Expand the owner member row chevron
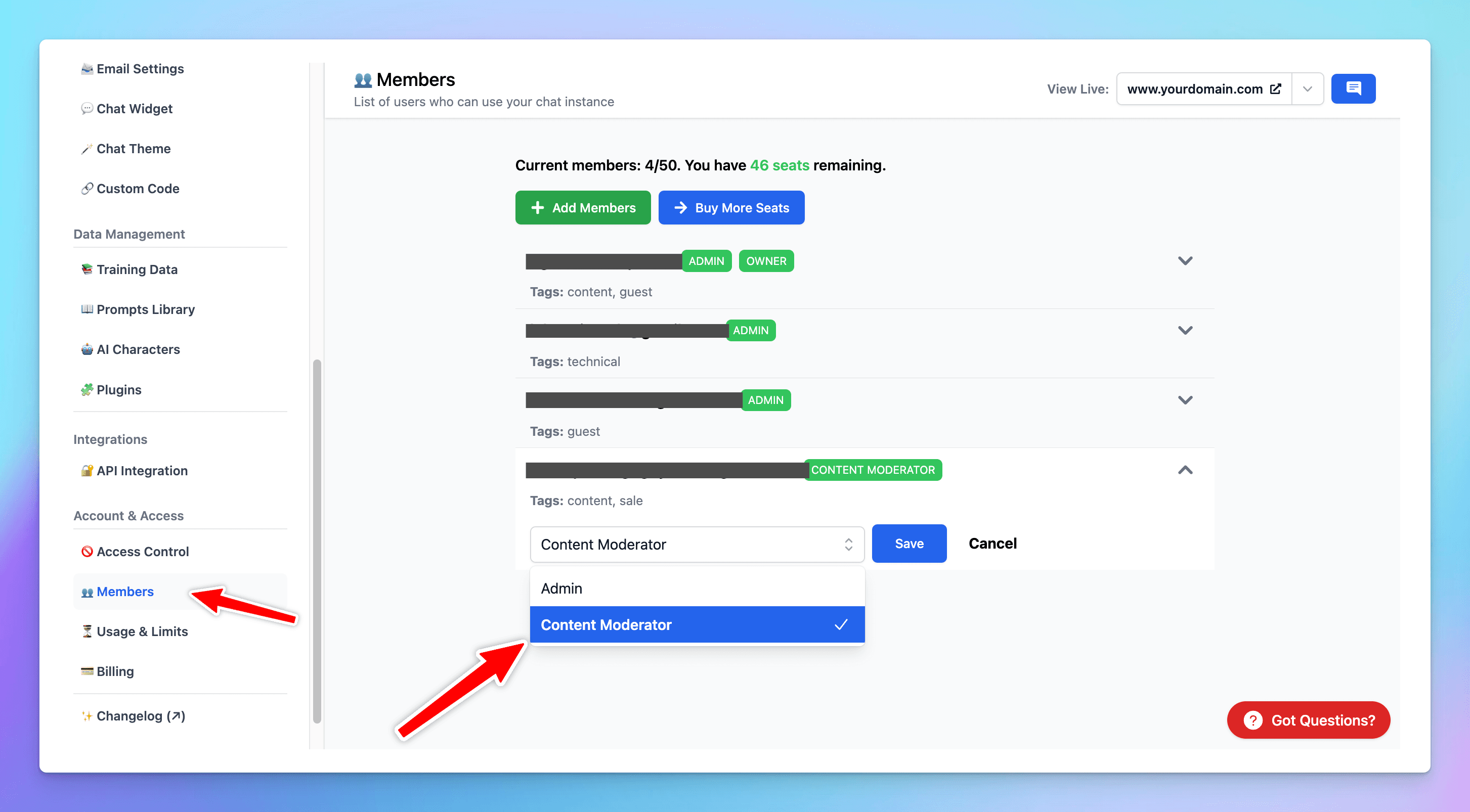 (1185, 261)
